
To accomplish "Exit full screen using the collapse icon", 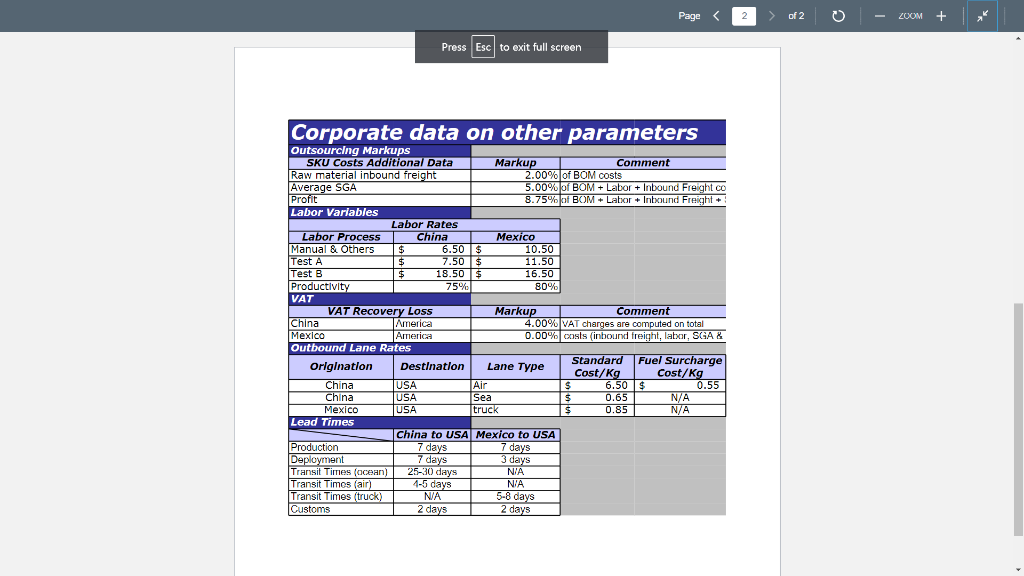I will click(982, 16).
